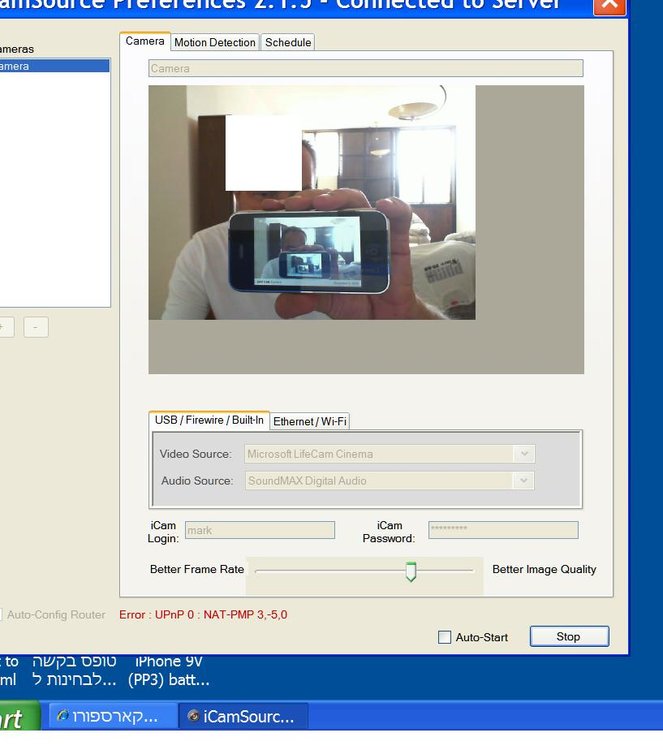Select the Ethernet / Wi-Fi tab

tap(309, 421)
